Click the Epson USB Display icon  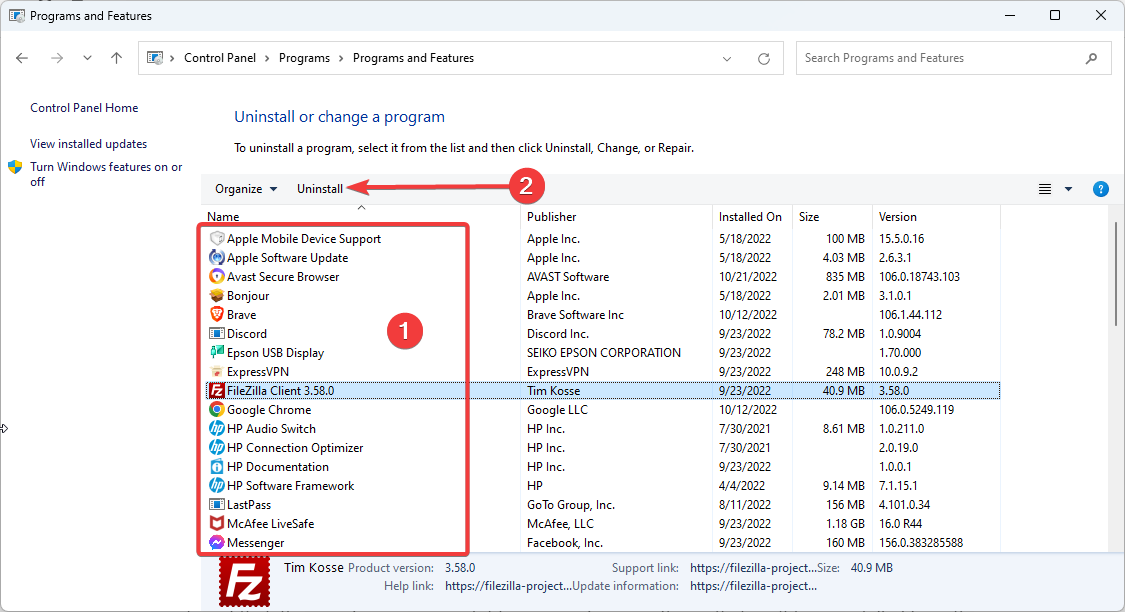[x=217, y=352]
